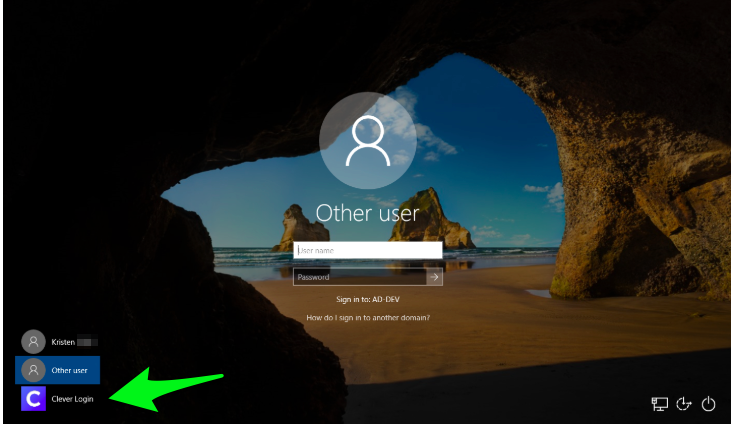Click the network connection icon
The height and width of the screenshot is (424, 731).
pos(659,404)
